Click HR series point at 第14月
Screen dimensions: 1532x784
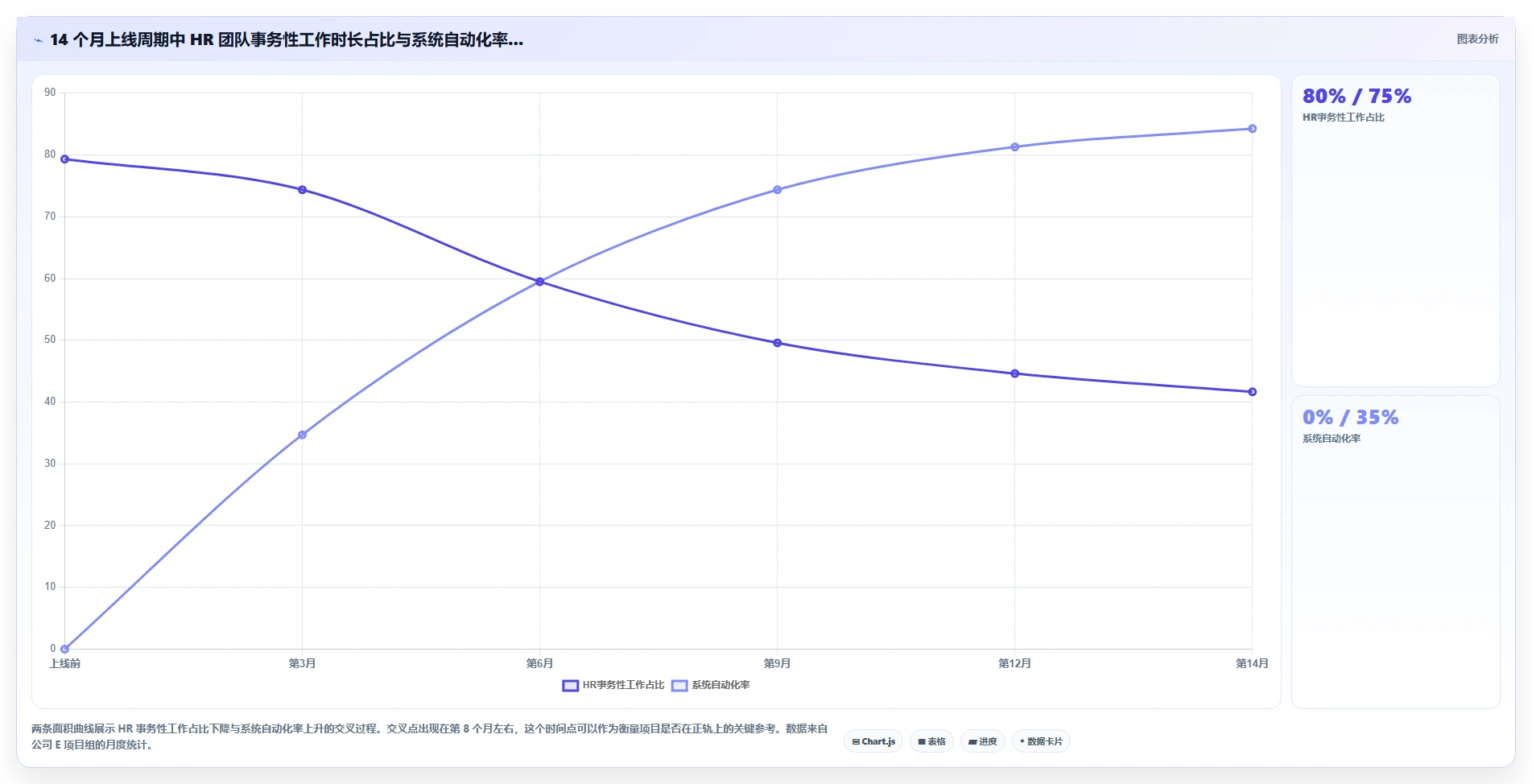tap(1252, 392)
